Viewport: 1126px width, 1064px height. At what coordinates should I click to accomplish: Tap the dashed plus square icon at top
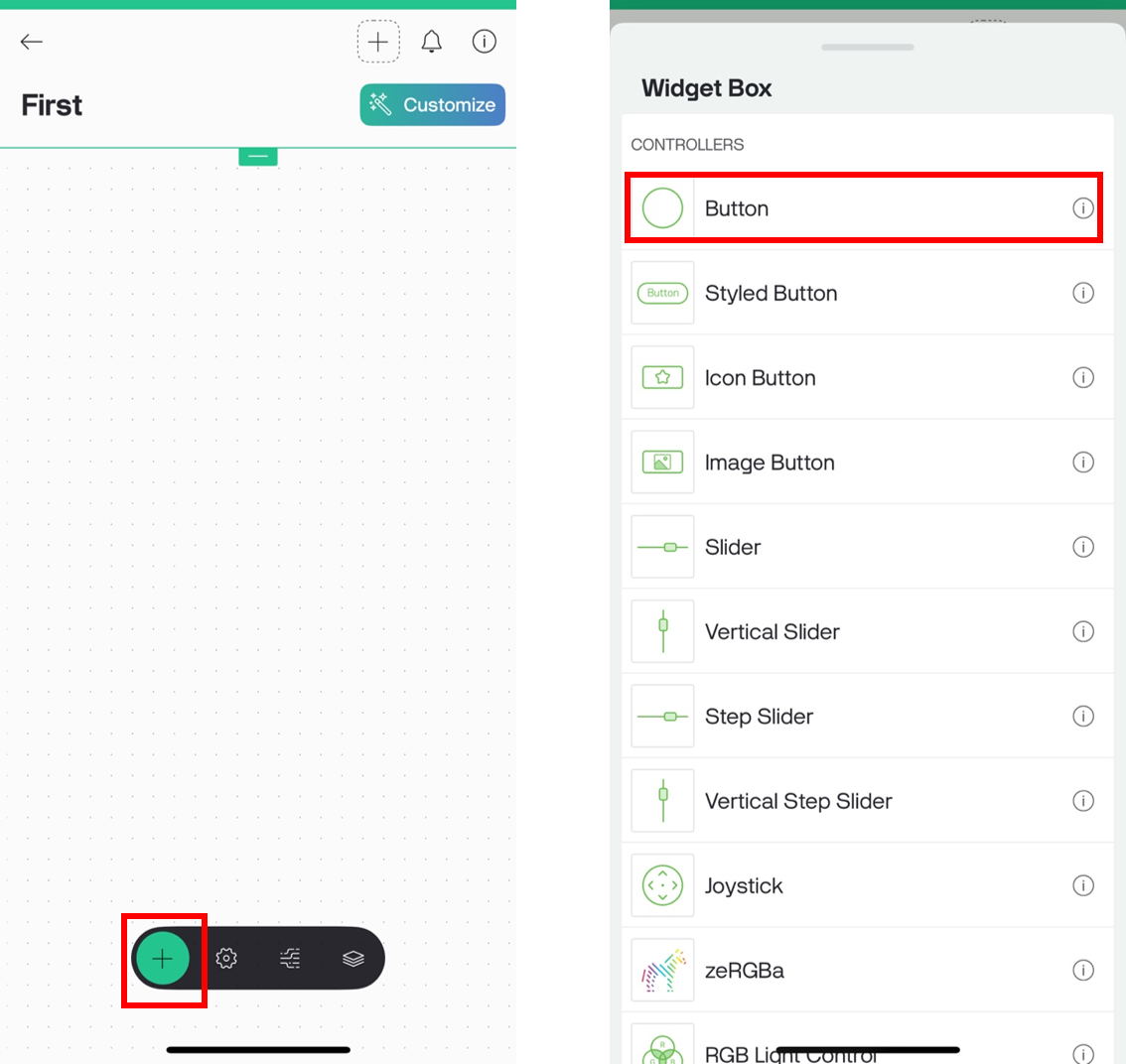click(378, 42)
